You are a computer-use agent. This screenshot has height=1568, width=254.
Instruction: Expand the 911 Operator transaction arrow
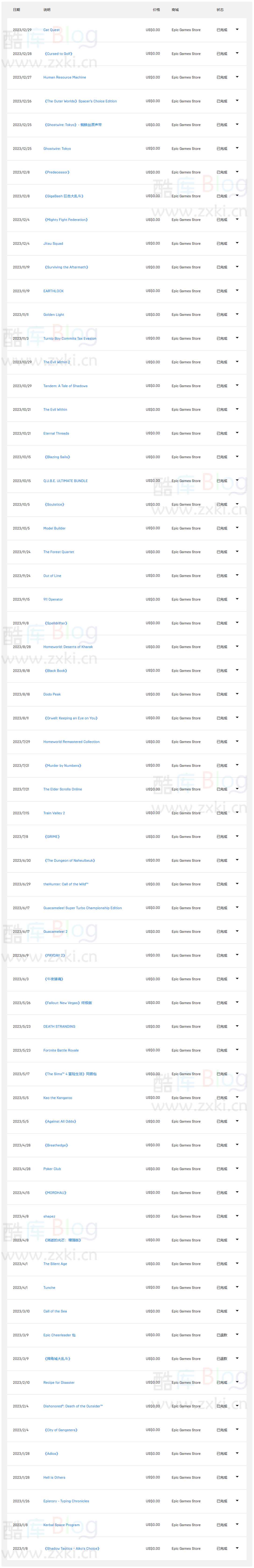click(237, 599)
